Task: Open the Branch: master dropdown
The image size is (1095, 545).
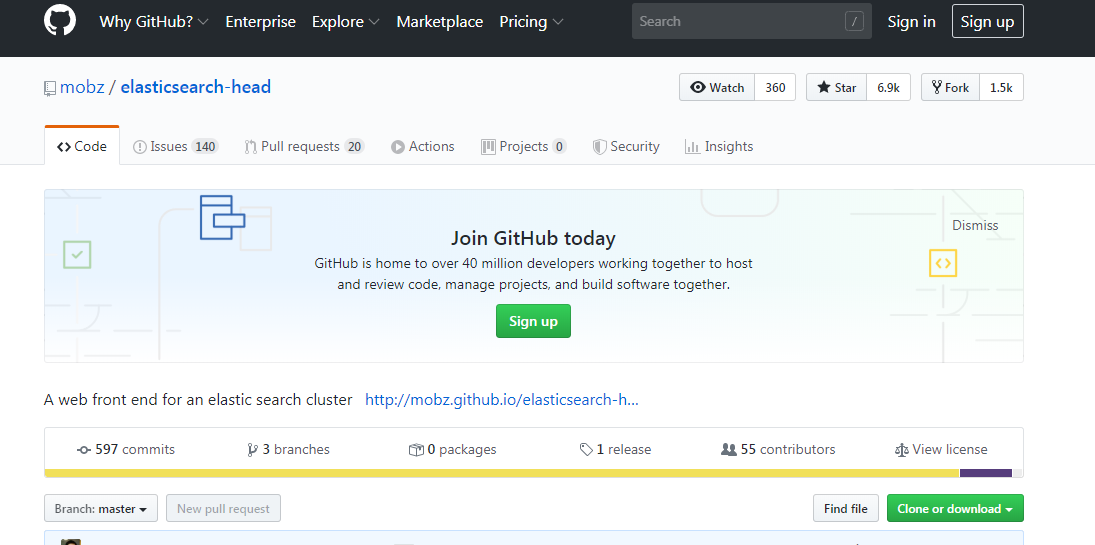Action: click(x=101, y=509)
